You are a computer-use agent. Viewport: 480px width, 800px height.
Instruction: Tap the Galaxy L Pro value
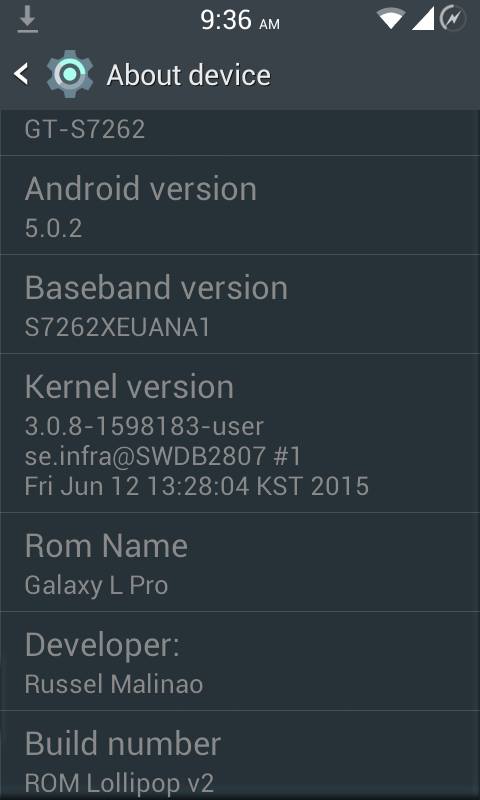pos(96,586)
